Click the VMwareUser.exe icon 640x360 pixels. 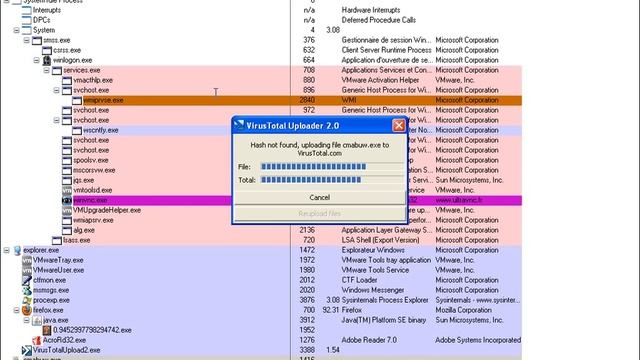pos(27,270)
